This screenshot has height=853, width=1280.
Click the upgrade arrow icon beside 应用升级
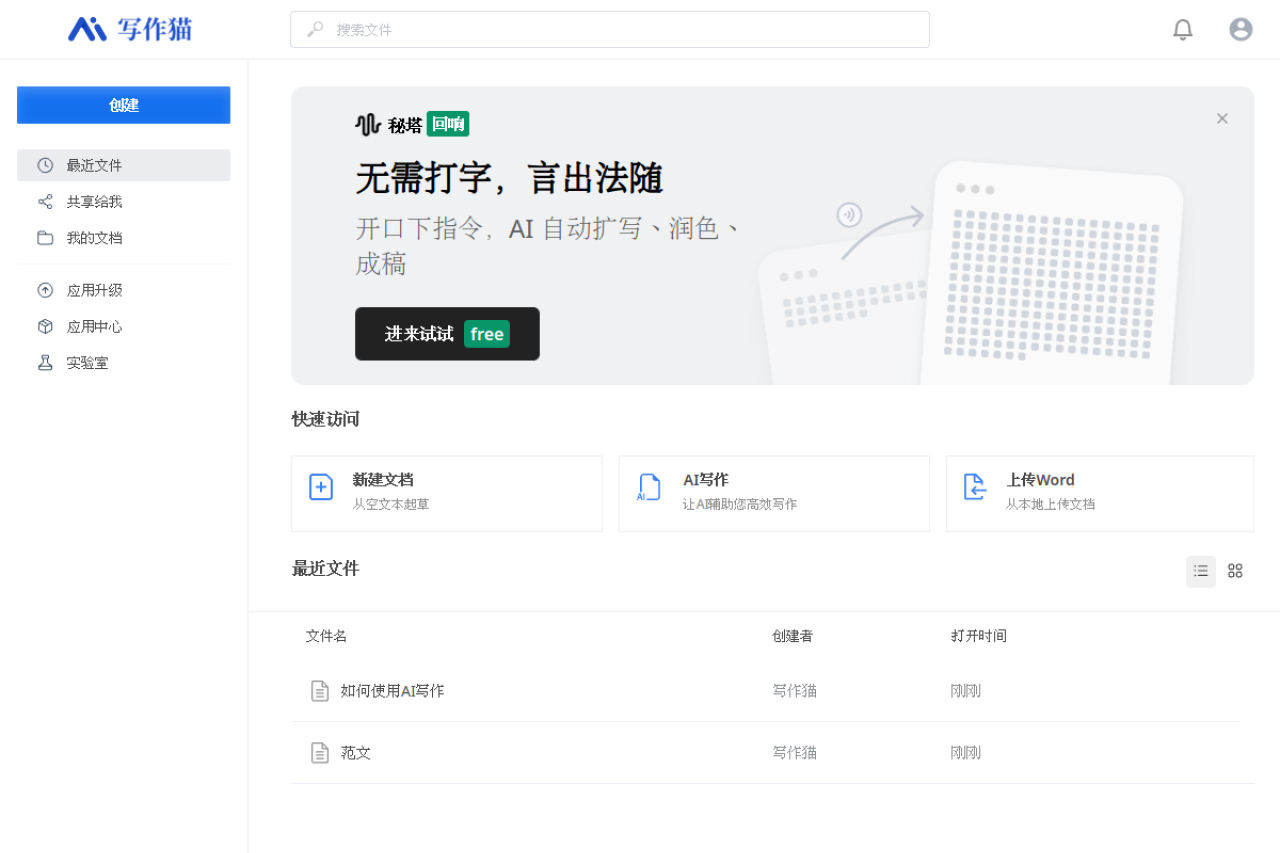tap(45, 290)
